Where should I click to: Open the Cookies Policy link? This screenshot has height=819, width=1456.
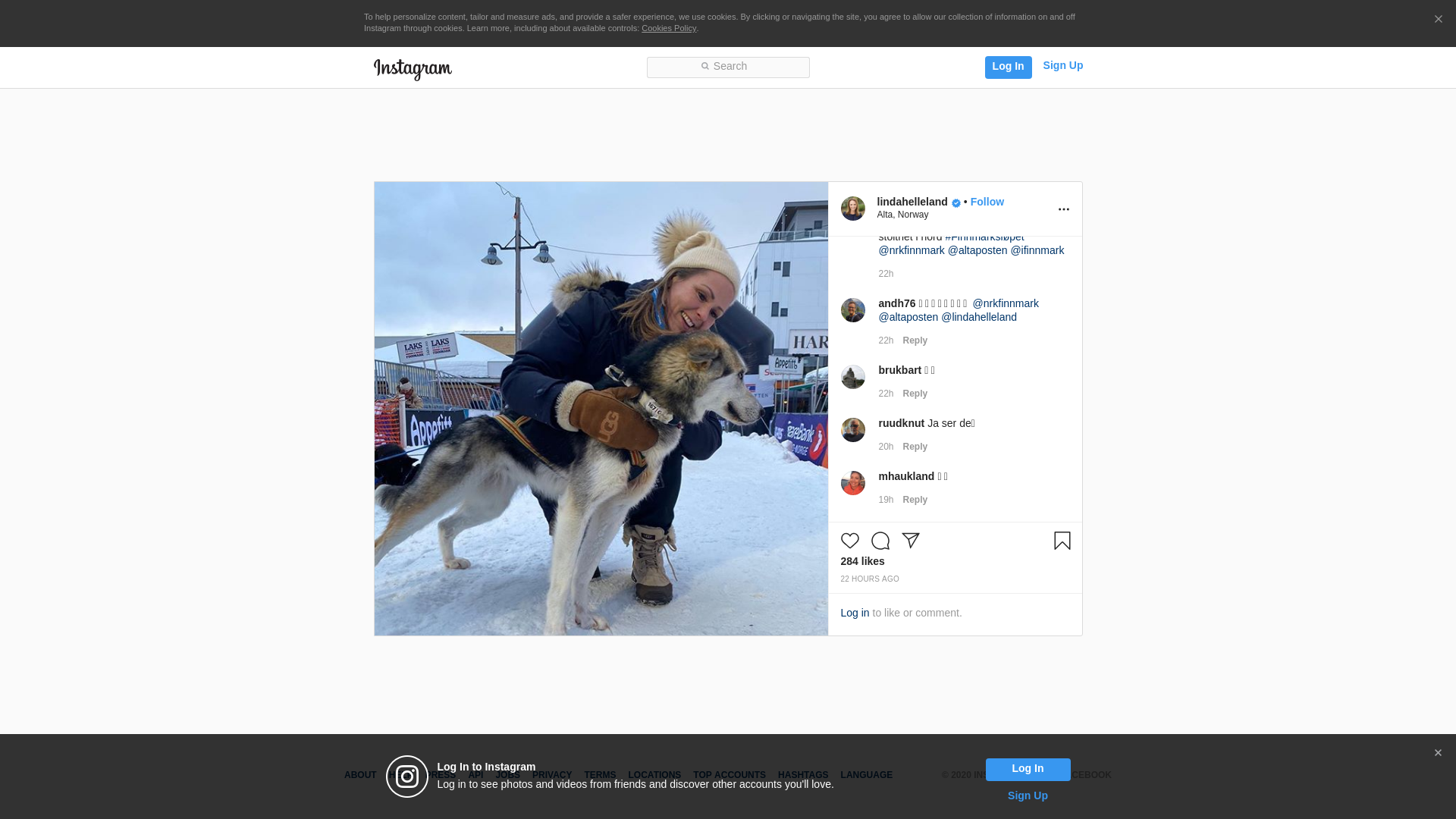click(x=669, y=28)
